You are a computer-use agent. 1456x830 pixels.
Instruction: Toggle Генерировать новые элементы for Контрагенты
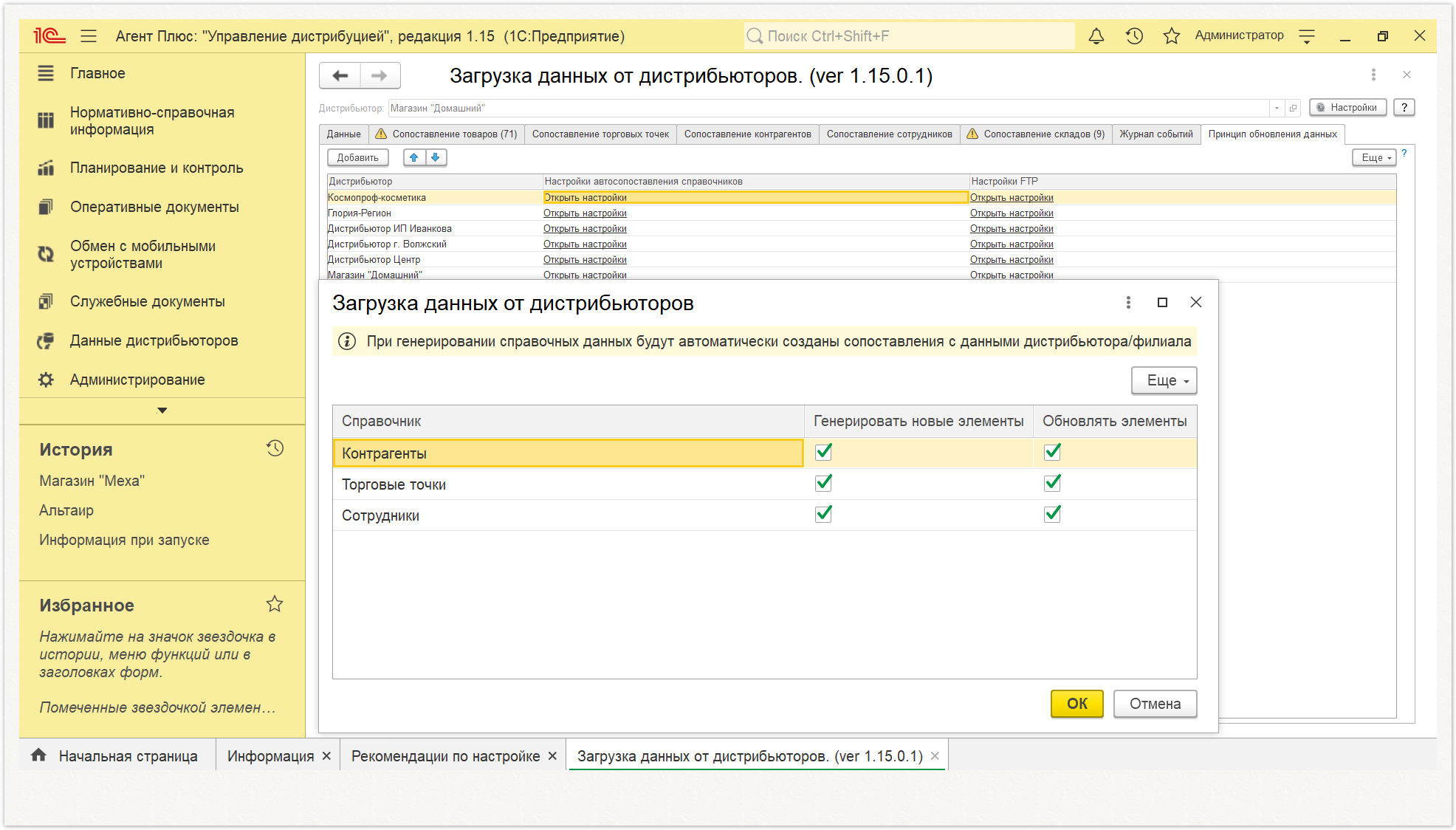(823, 452)
